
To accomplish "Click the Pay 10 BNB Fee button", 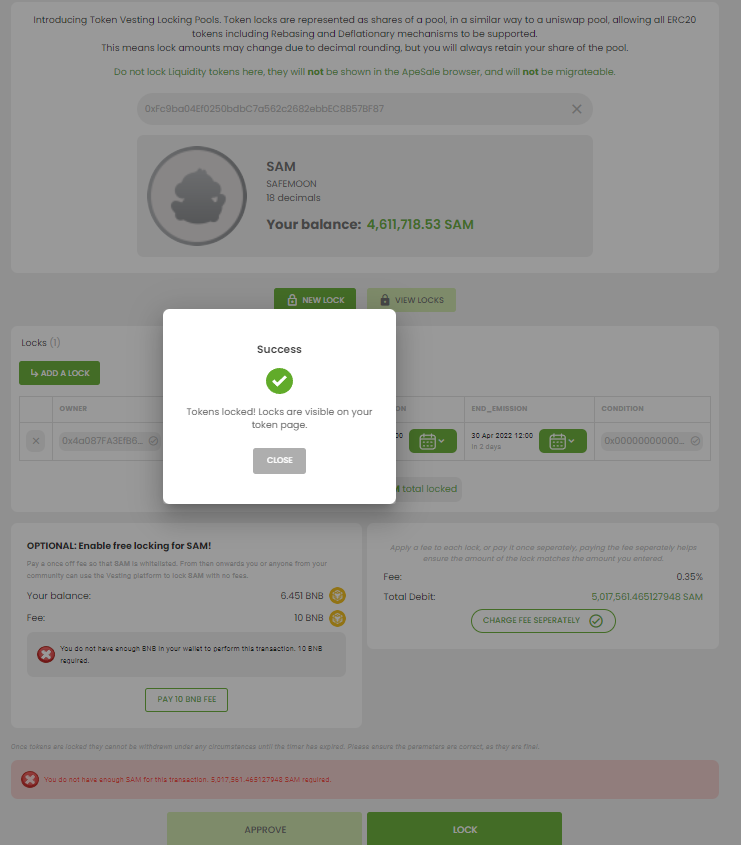I will (186, 699).
